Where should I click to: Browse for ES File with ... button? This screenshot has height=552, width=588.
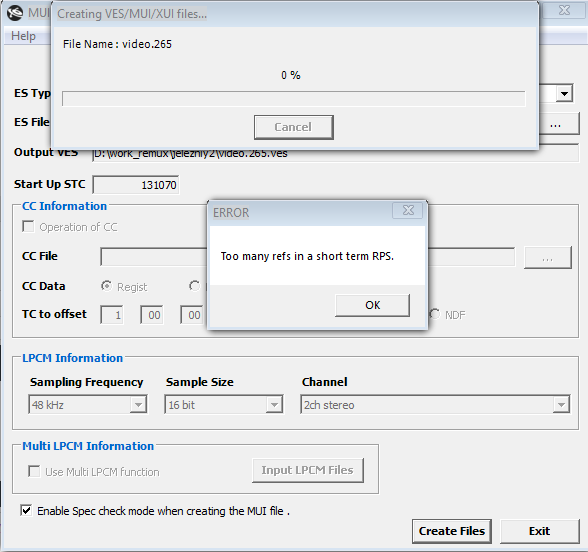(x=559, y=124)
